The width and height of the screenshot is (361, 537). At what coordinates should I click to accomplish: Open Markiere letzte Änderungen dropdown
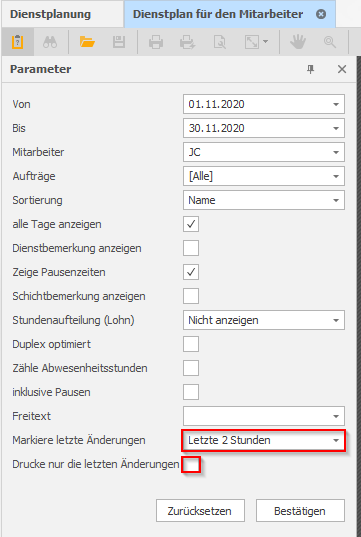tap(264, 440)
